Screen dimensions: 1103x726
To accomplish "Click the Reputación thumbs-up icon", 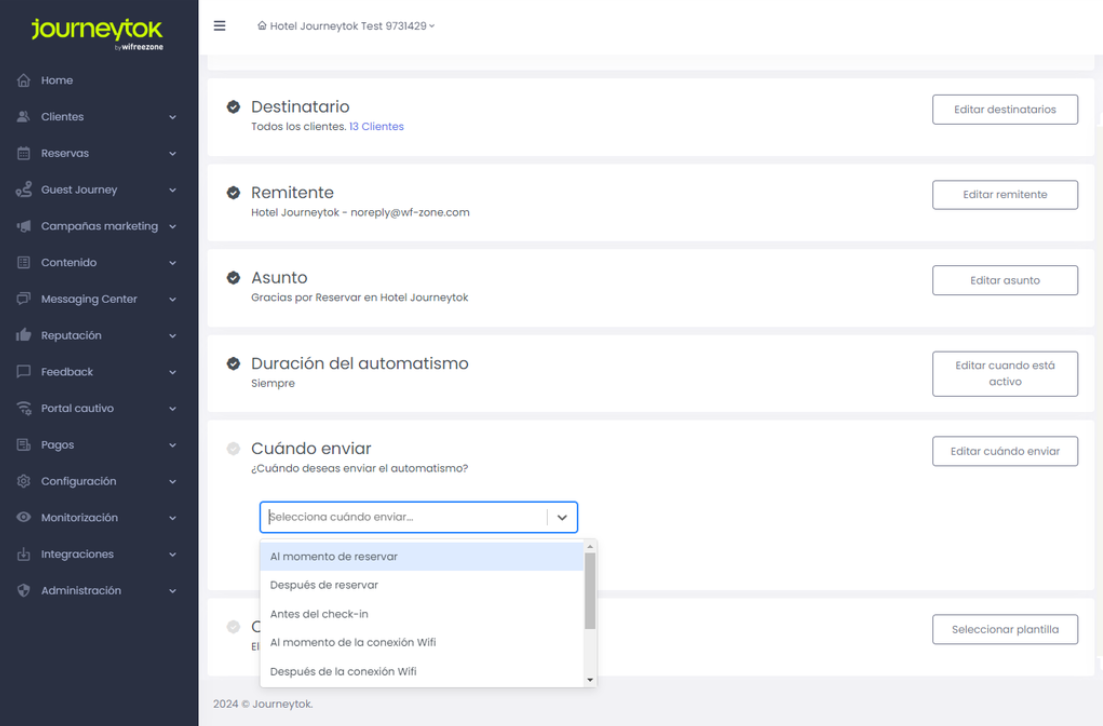I will tap(24, 336).
